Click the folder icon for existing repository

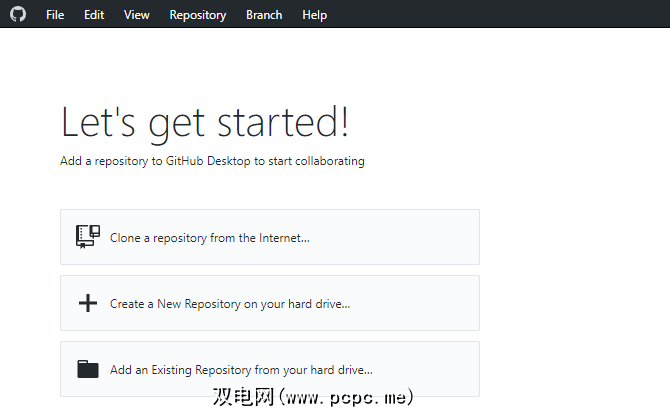(88, 369)
